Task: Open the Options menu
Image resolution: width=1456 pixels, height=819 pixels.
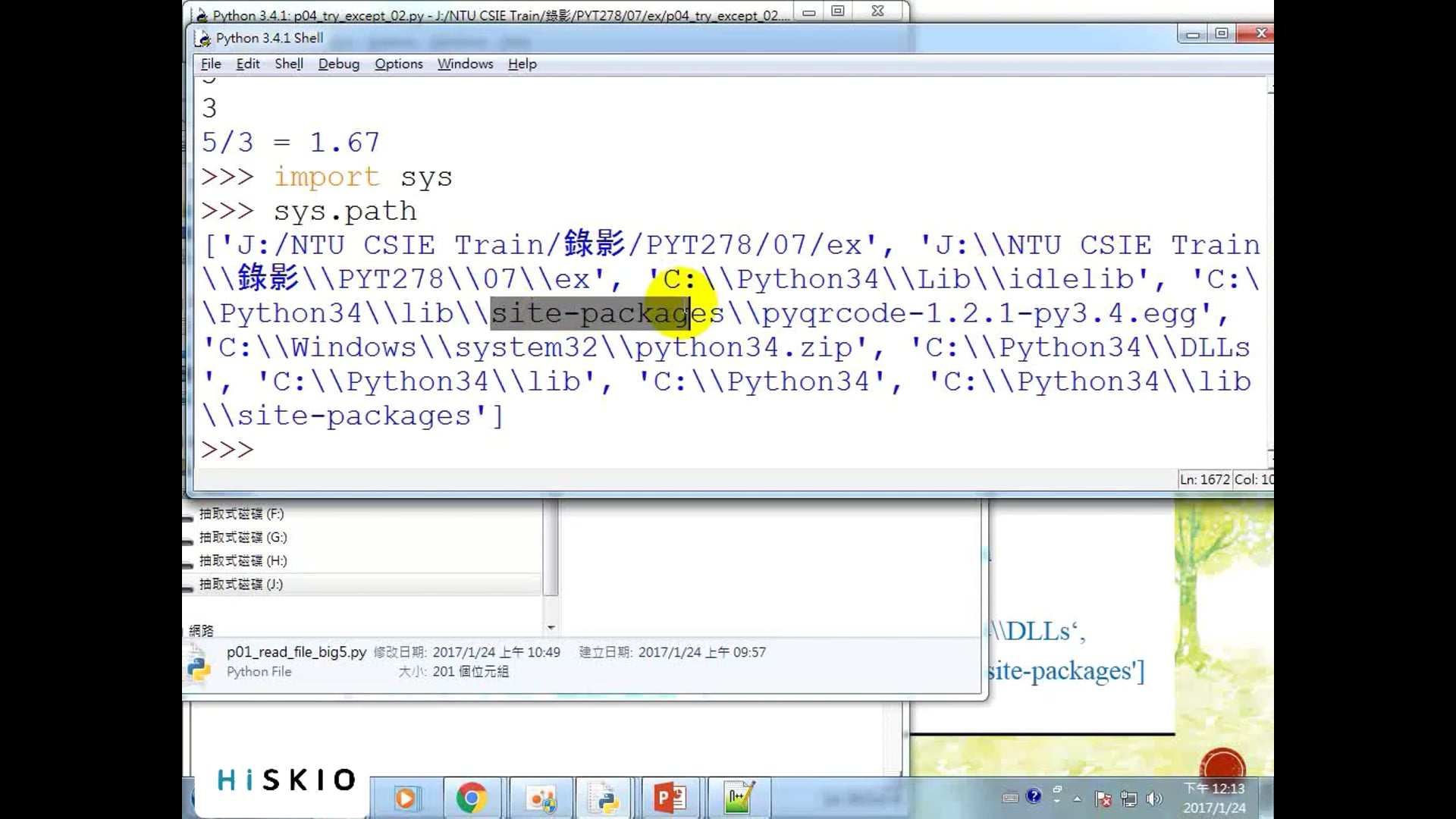Action: (x=398, y=64)
